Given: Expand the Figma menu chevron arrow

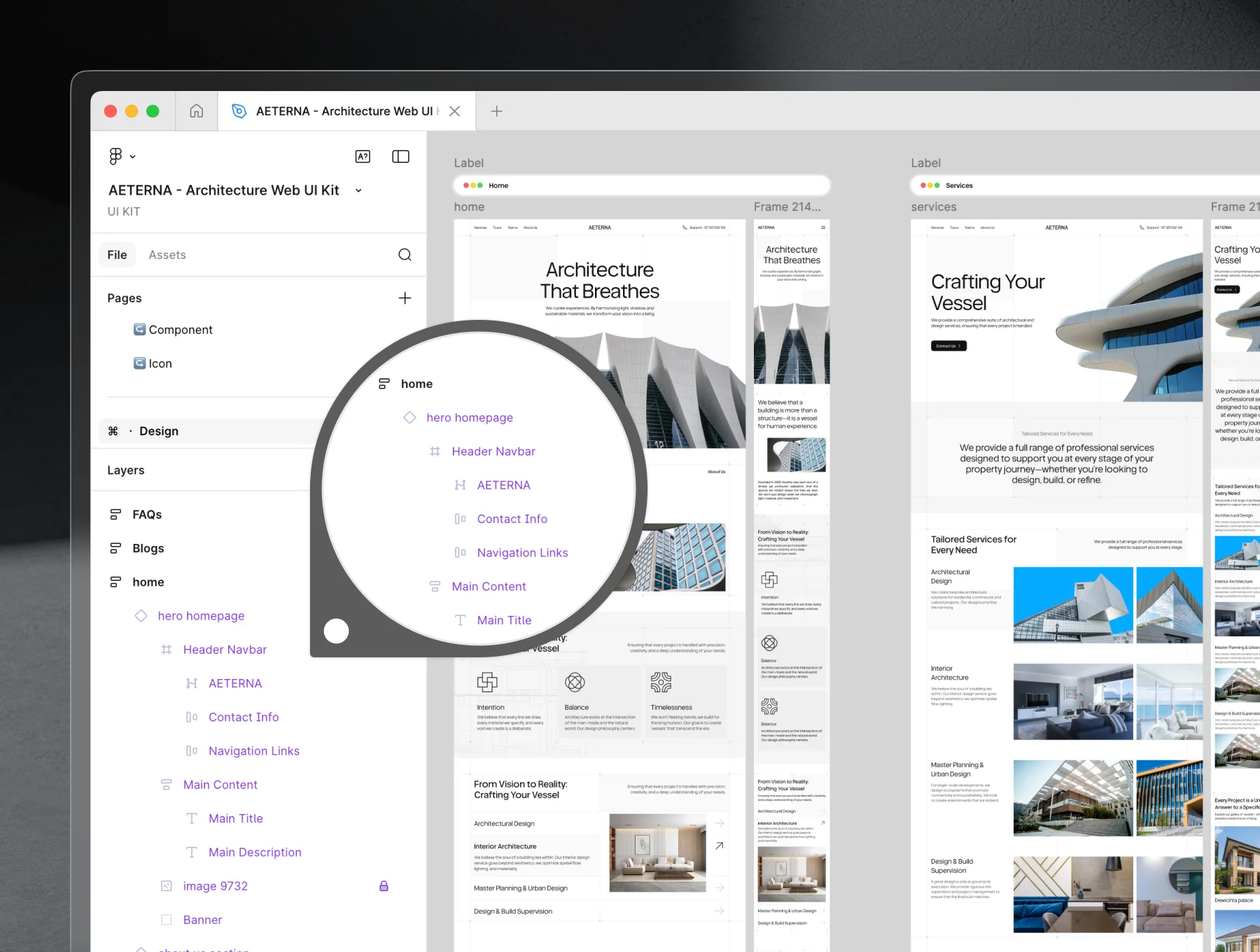Looking at the screenshot, I should point(132,157).
